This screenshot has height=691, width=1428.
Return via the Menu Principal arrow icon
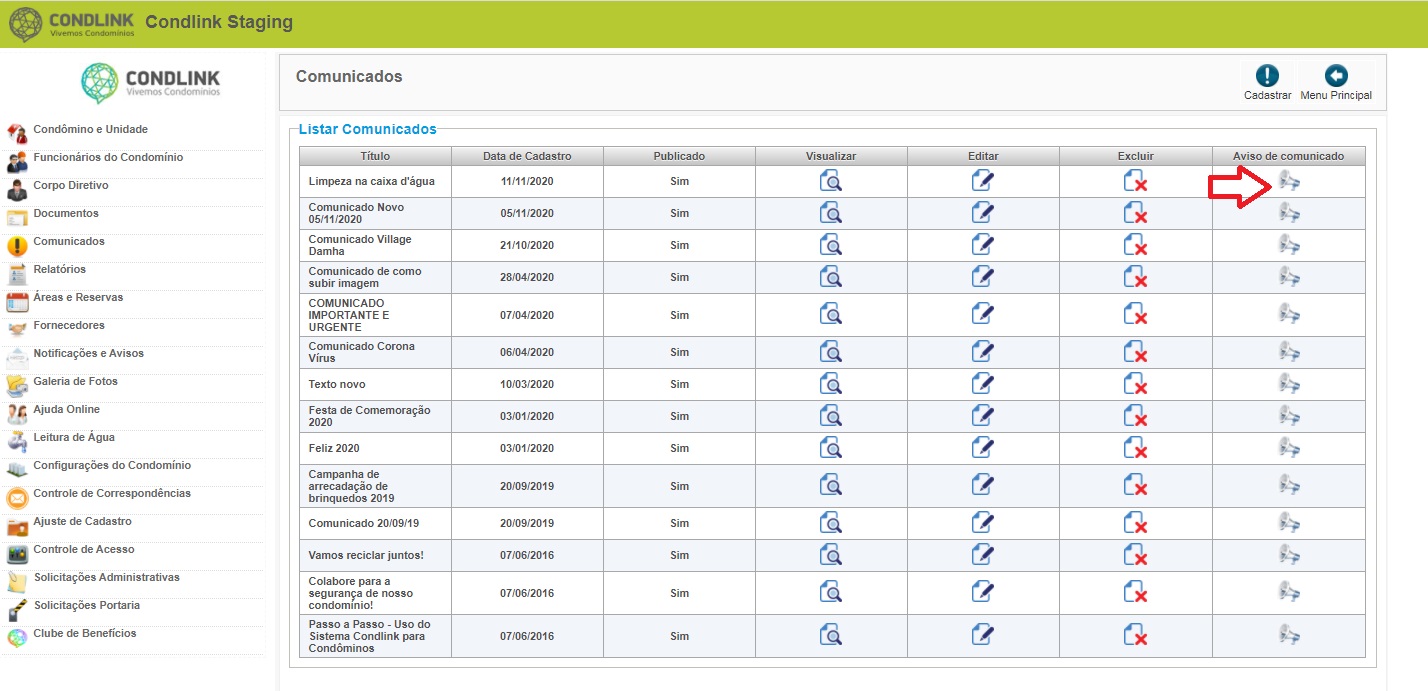pos(1336,76)
